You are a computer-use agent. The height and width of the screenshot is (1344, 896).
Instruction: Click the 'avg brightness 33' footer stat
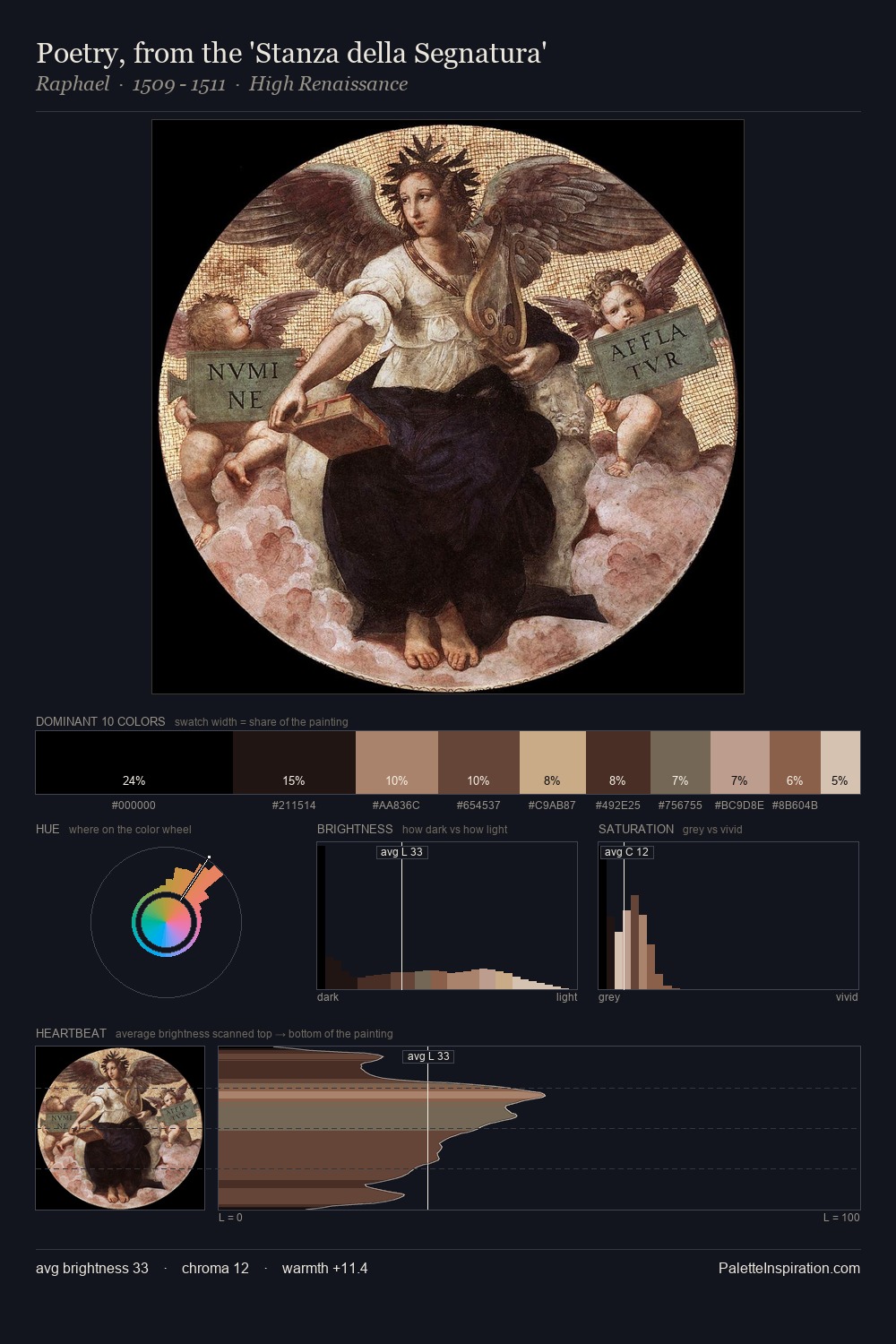tap(92, 1268)
